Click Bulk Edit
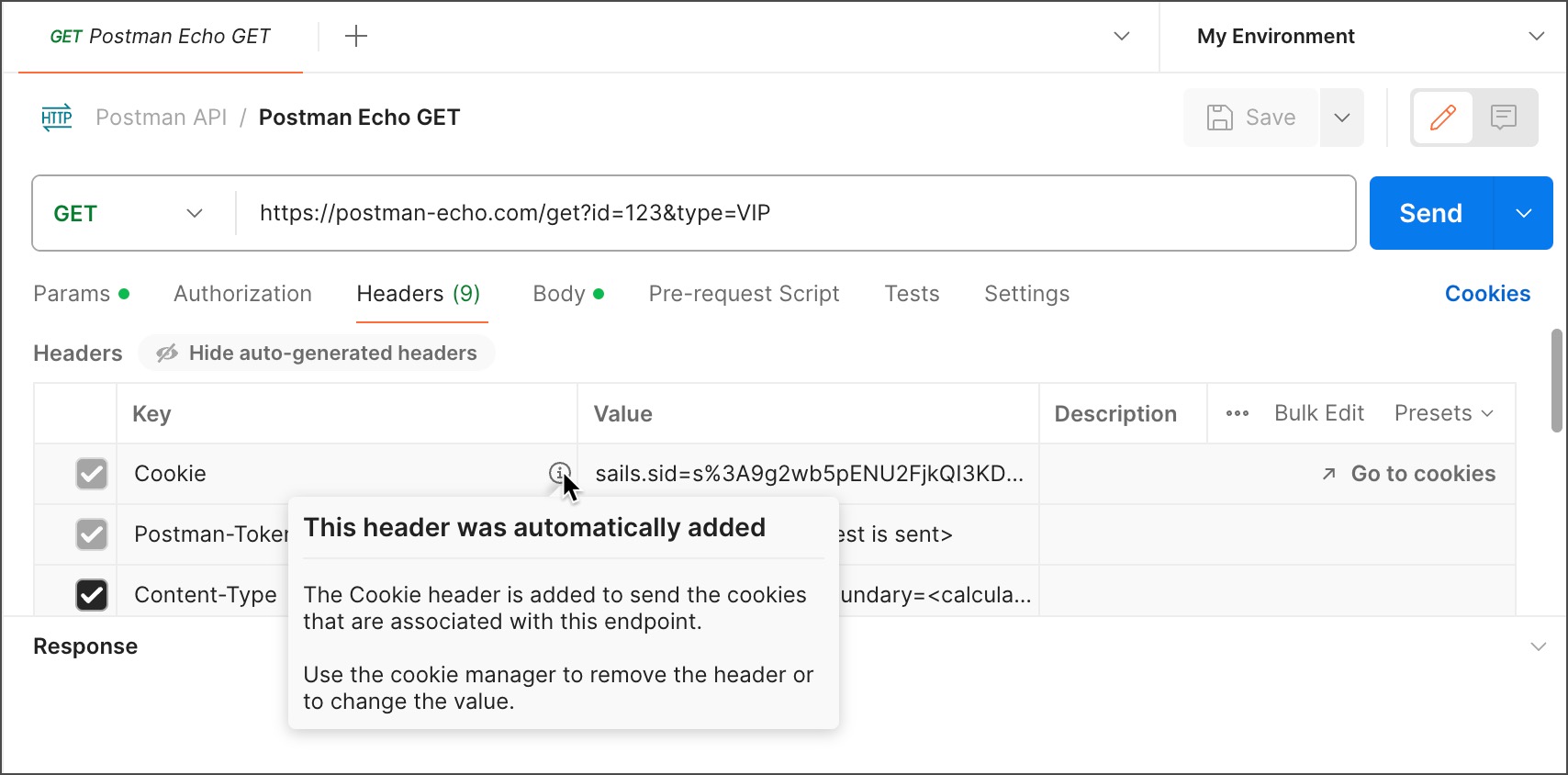This screenshot has height=775, width=1568. point(1318,413)
